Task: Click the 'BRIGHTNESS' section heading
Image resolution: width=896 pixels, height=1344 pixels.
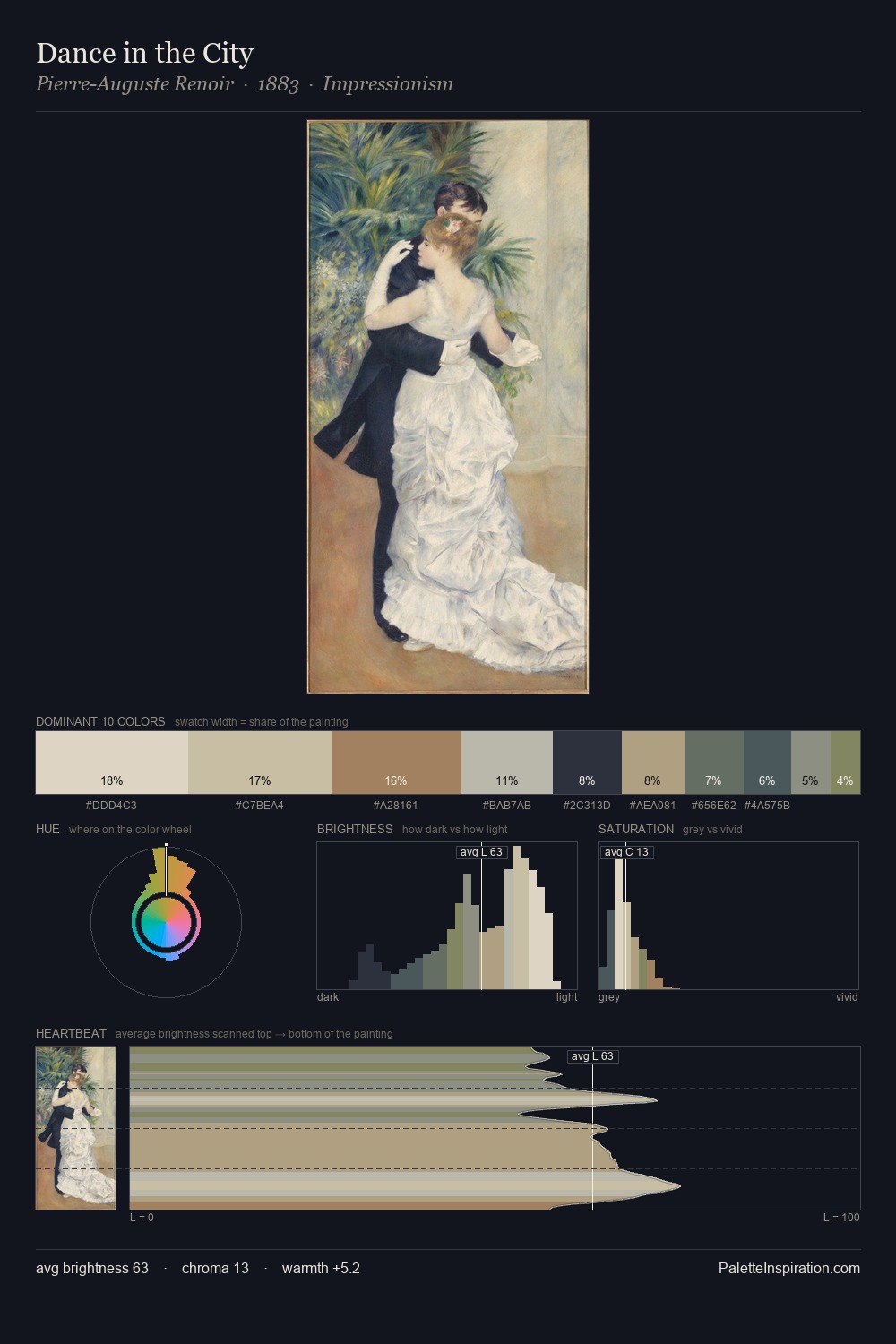Action: (355, 829)
